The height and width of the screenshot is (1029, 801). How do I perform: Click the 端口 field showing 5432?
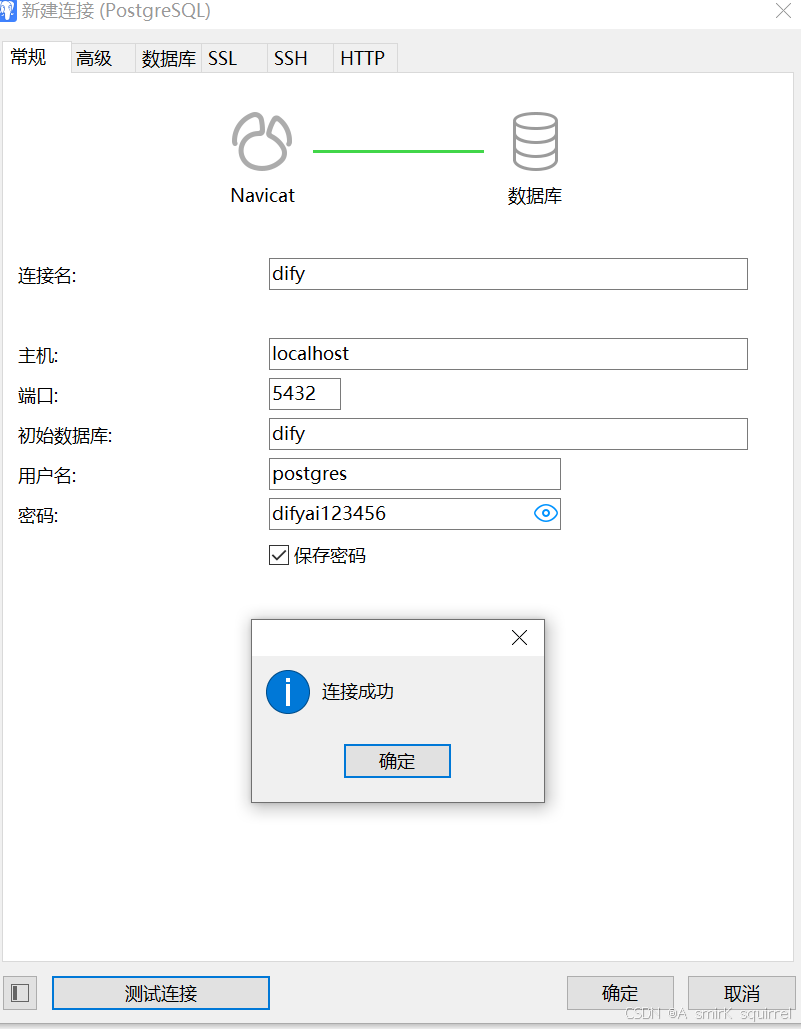click(305, 394)
